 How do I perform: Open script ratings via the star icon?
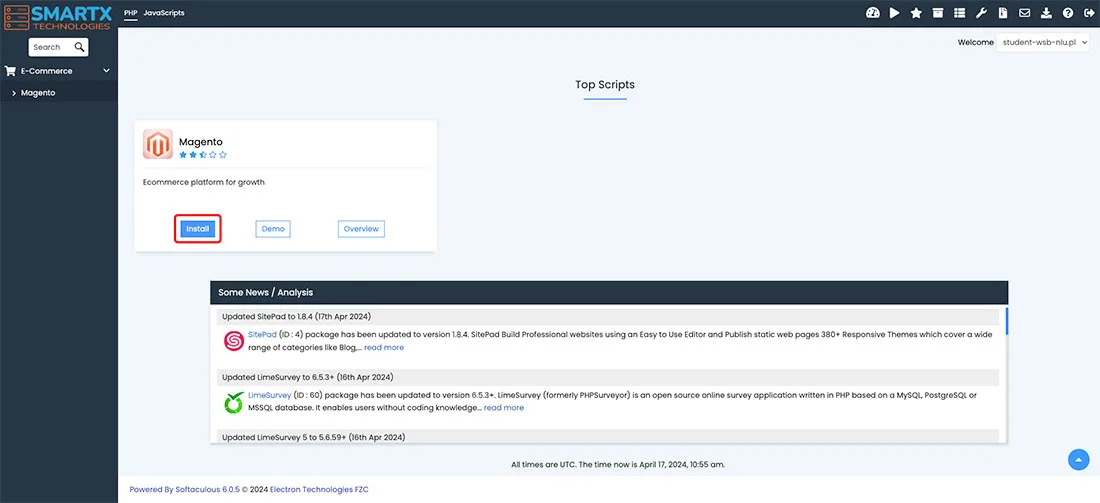click(916, 13)
